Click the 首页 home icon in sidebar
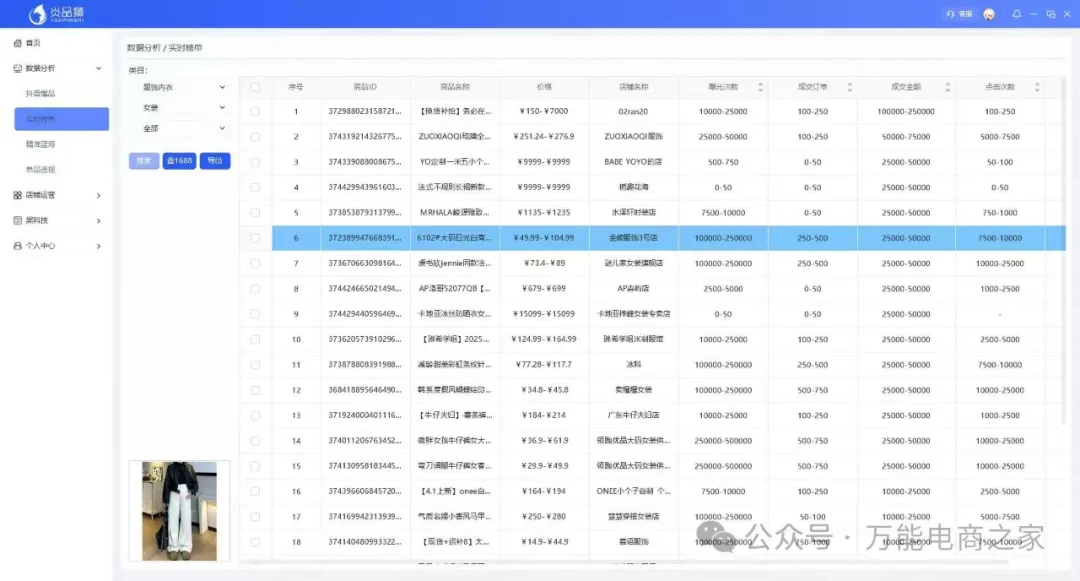1080x581 pixels. pos(17,43)
